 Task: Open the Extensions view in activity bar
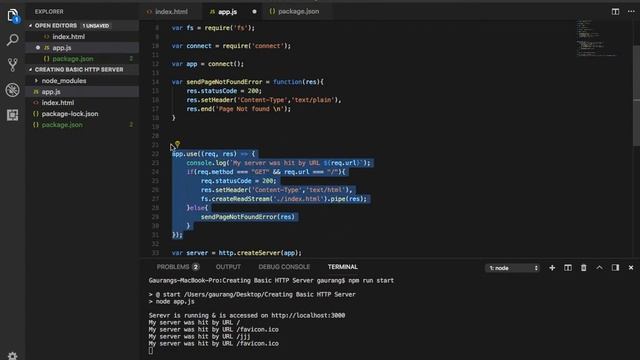13,115
